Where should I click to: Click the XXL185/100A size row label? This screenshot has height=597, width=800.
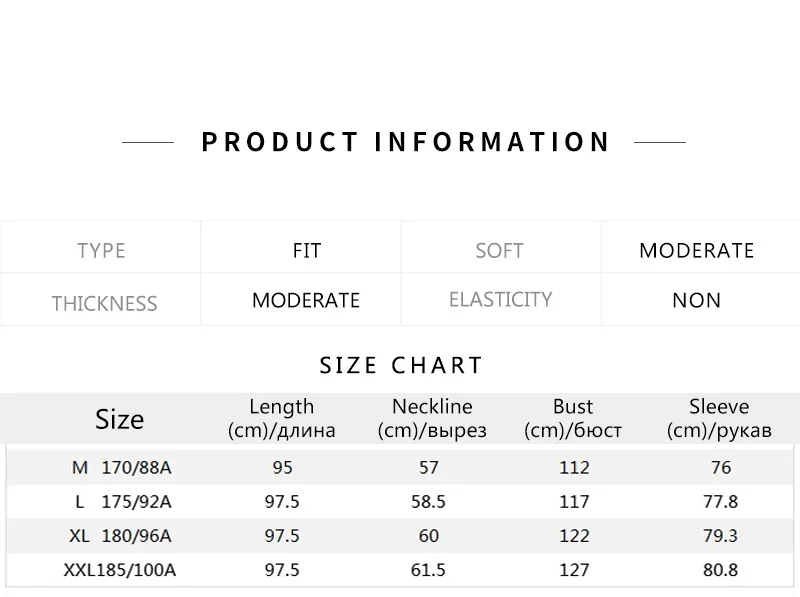click(121, 571)
